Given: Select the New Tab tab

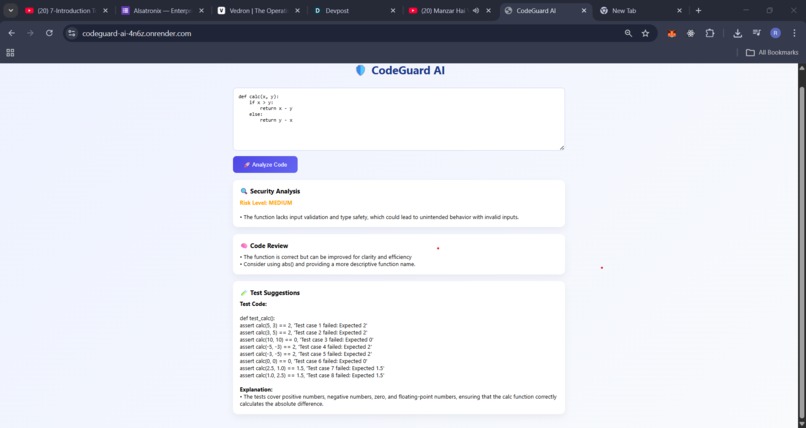Looking at the screenshot, I should (642, 10).
